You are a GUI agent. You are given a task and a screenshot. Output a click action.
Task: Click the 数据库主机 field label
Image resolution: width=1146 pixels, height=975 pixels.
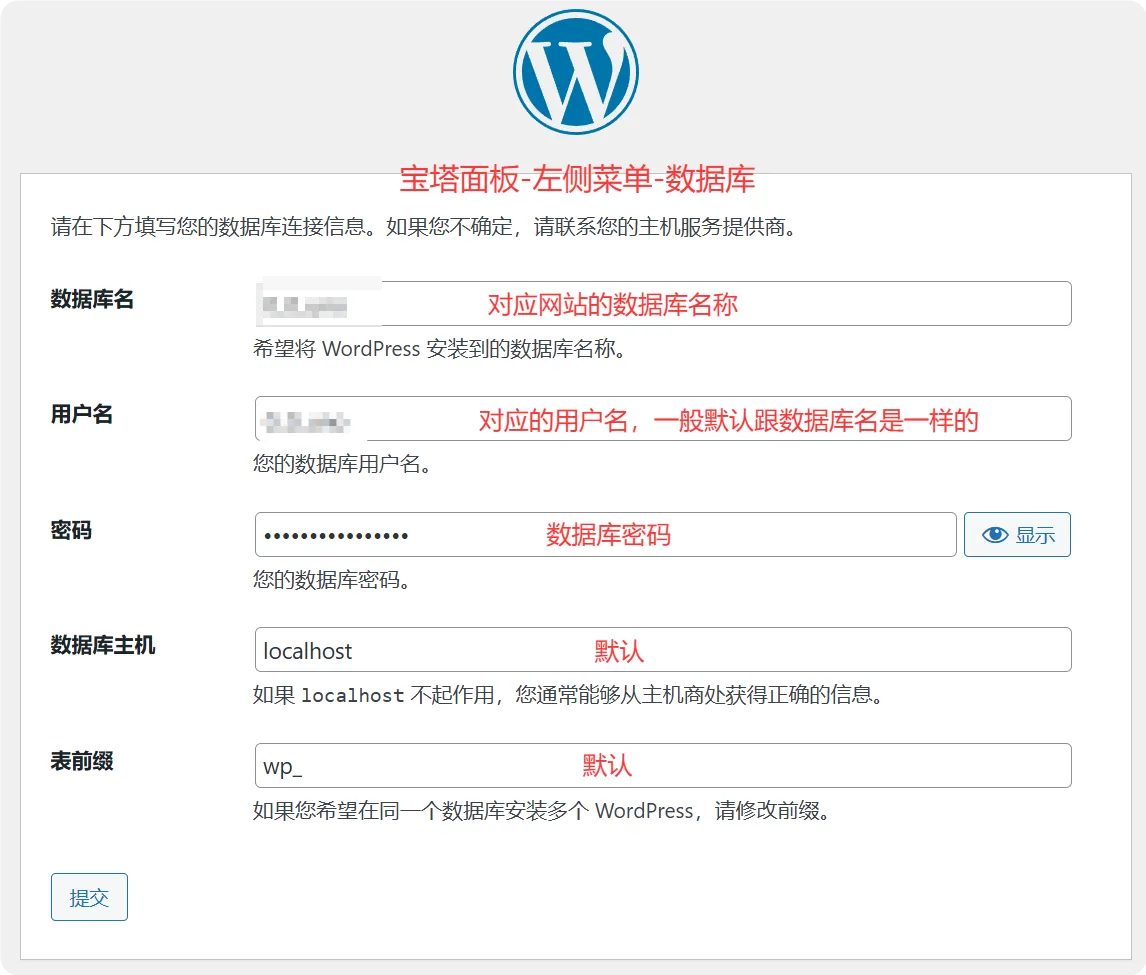(x=103, y=646)
